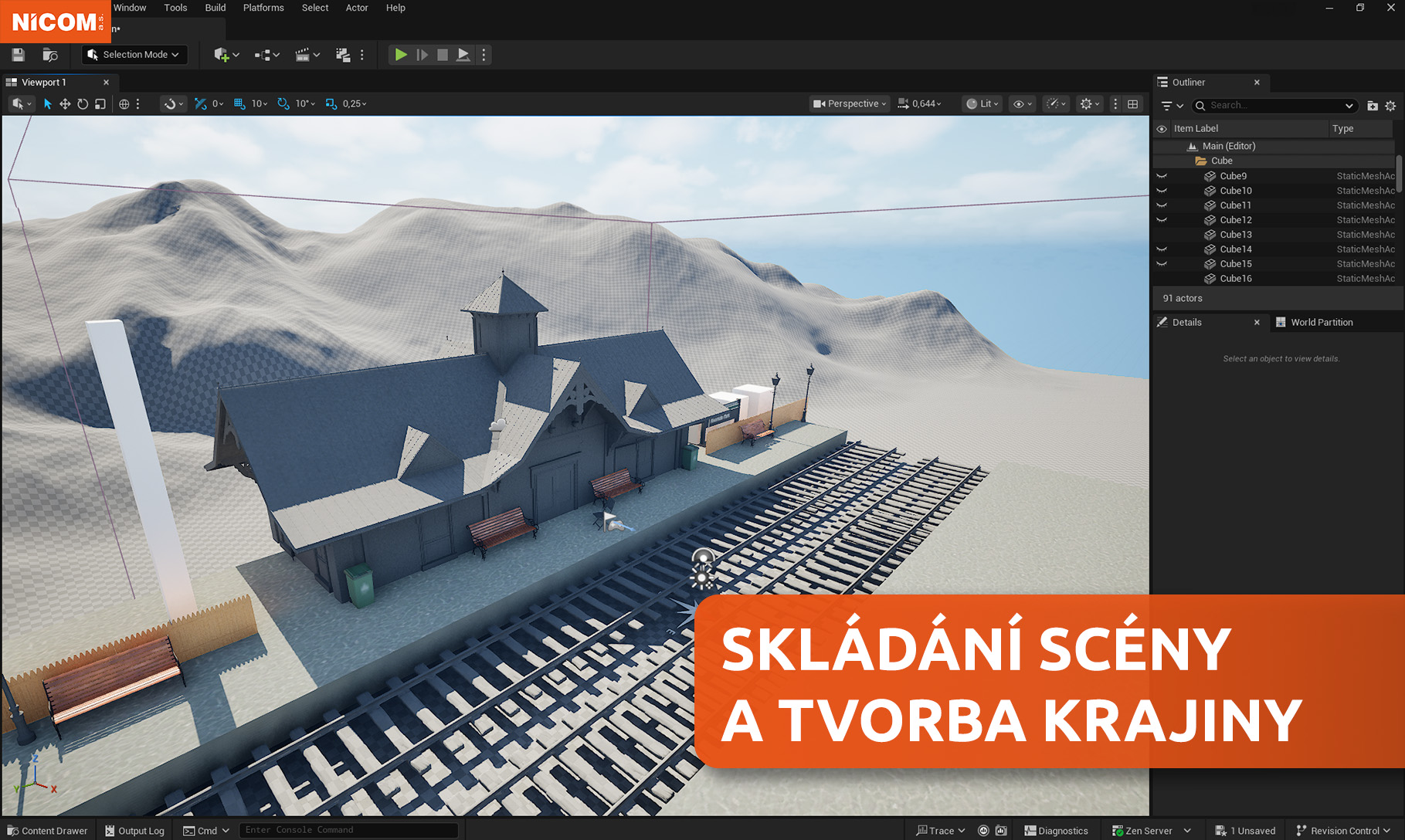The image size is (1405, 840).
Task: Click the Outliner settings gear icon
Action: (x=1390, y=106)
